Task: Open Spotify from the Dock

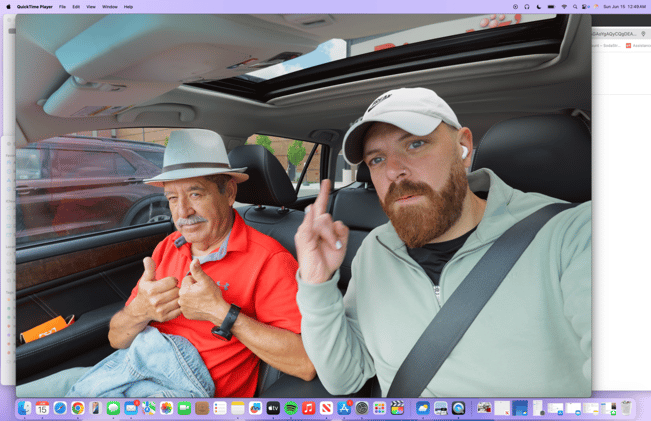Action: pos(291,408)
